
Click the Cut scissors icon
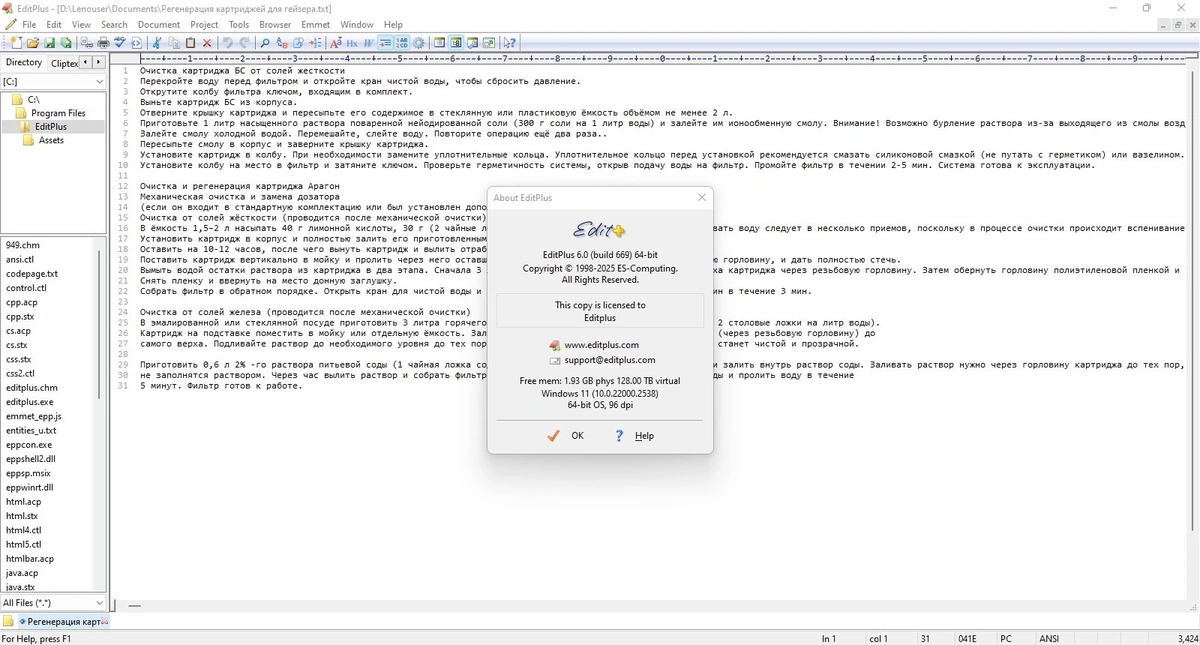coord(157,43)
